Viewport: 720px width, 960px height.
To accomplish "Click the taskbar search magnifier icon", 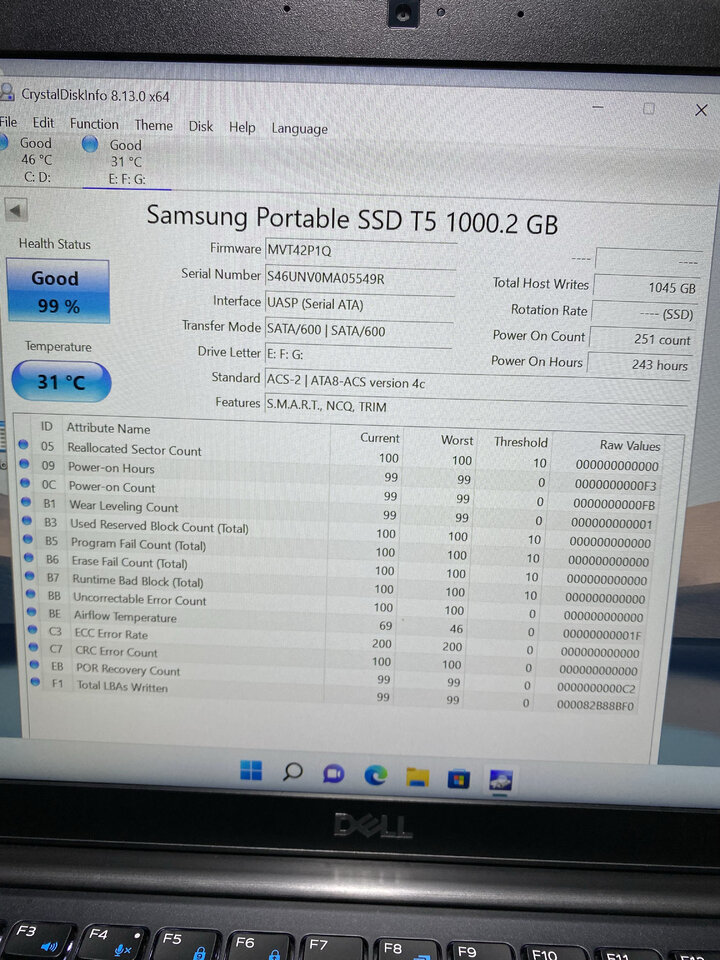I will click(x=293, y=771).
